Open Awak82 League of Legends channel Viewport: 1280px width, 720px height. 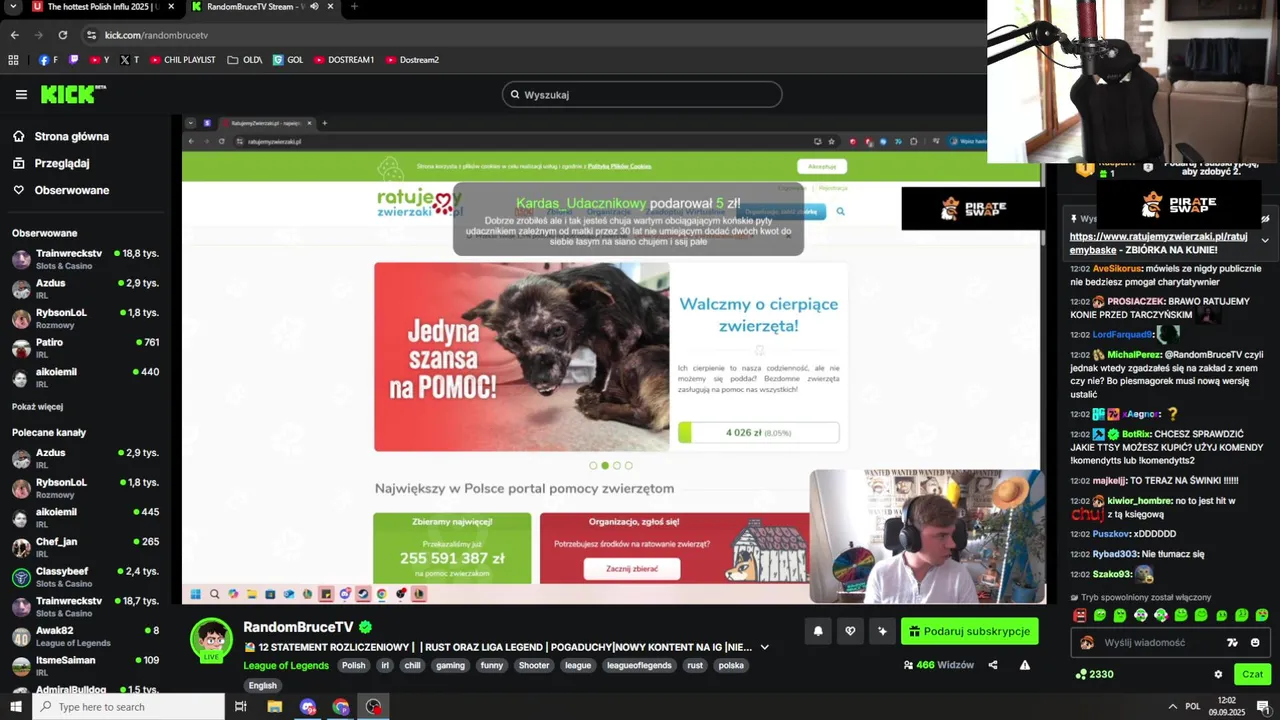[x=86, y=636]
